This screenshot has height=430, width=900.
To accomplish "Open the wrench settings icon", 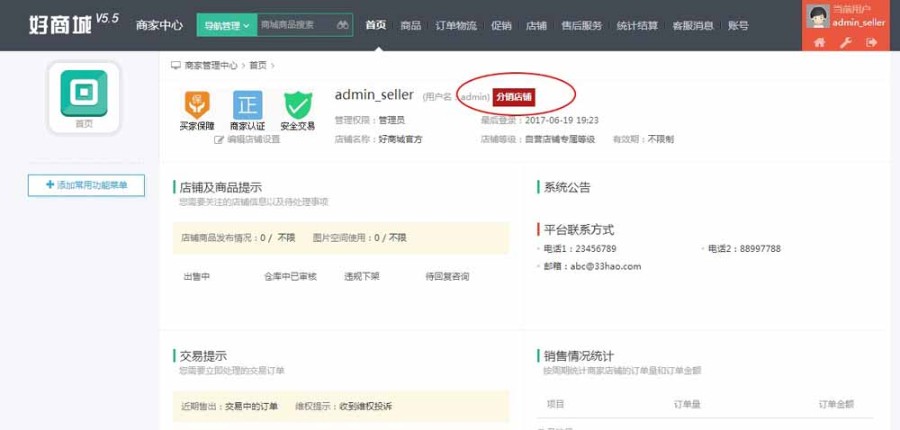I will [x=845, y=42].
